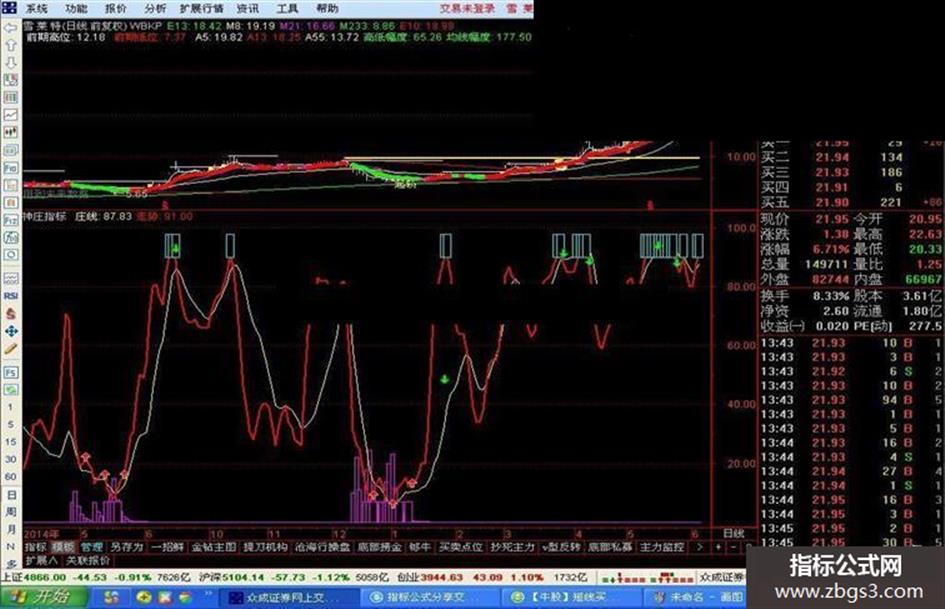Click the line chart icon in sidebar
The width and height of the screenshot is (945, 609).
pyautogui.click(x=10, y=115)
